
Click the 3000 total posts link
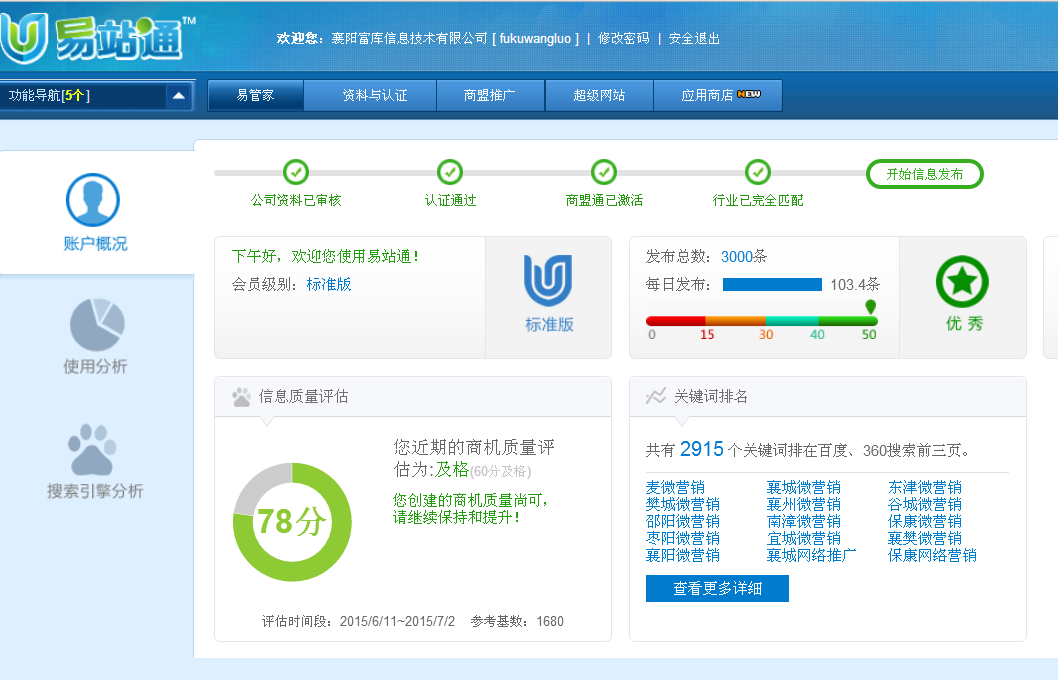736,256
